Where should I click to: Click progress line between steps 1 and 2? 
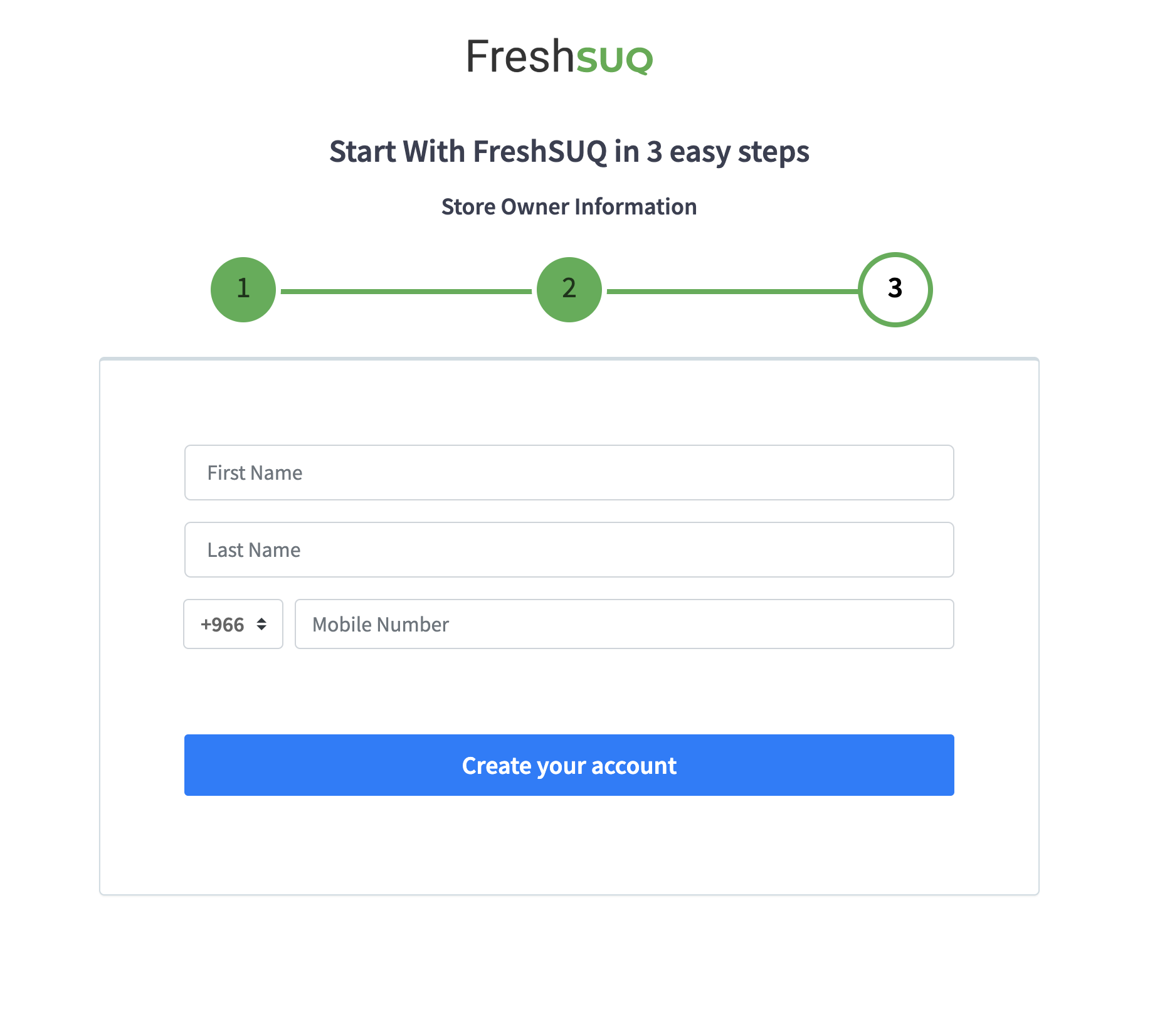click(x=406, y=291)
